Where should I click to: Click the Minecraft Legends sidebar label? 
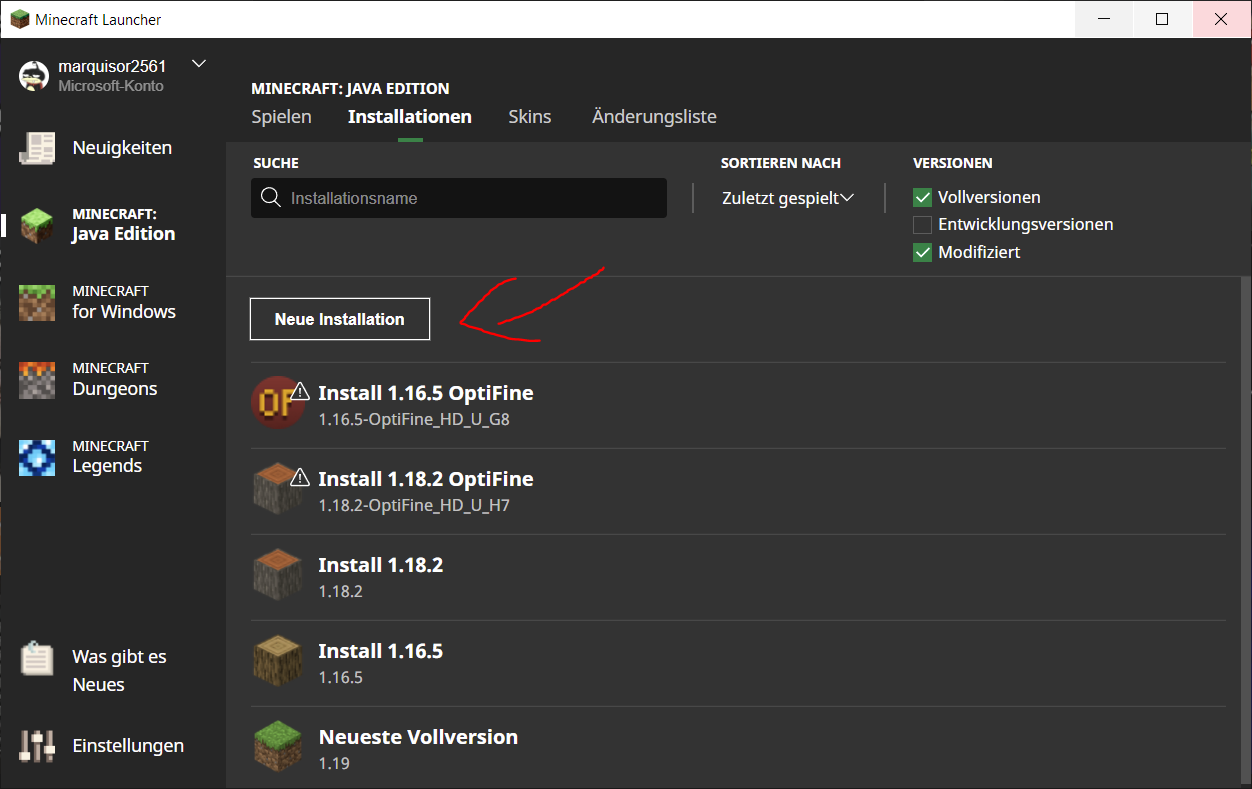(110, 457)
